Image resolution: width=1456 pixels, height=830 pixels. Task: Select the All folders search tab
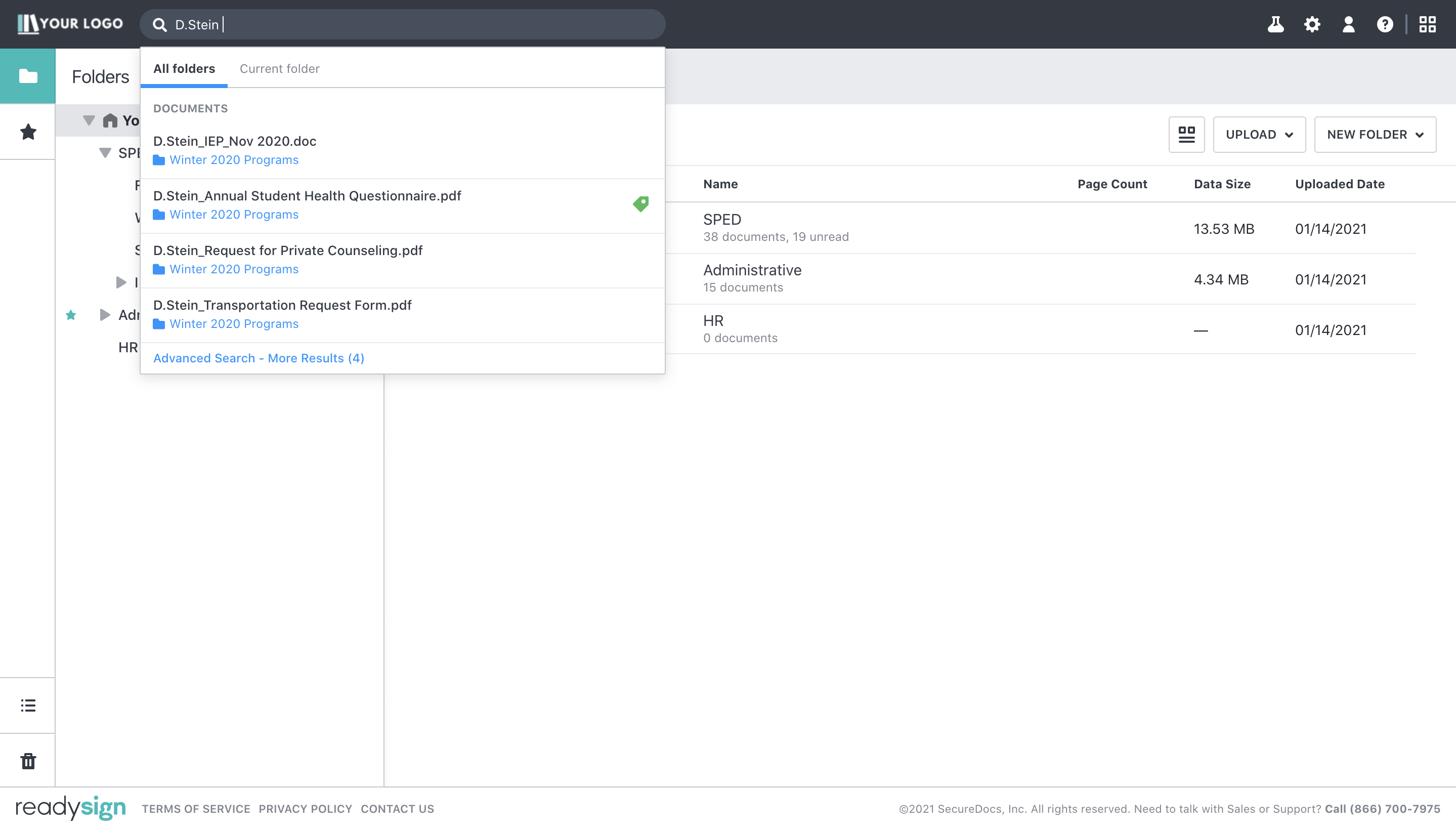pos(184,68)
